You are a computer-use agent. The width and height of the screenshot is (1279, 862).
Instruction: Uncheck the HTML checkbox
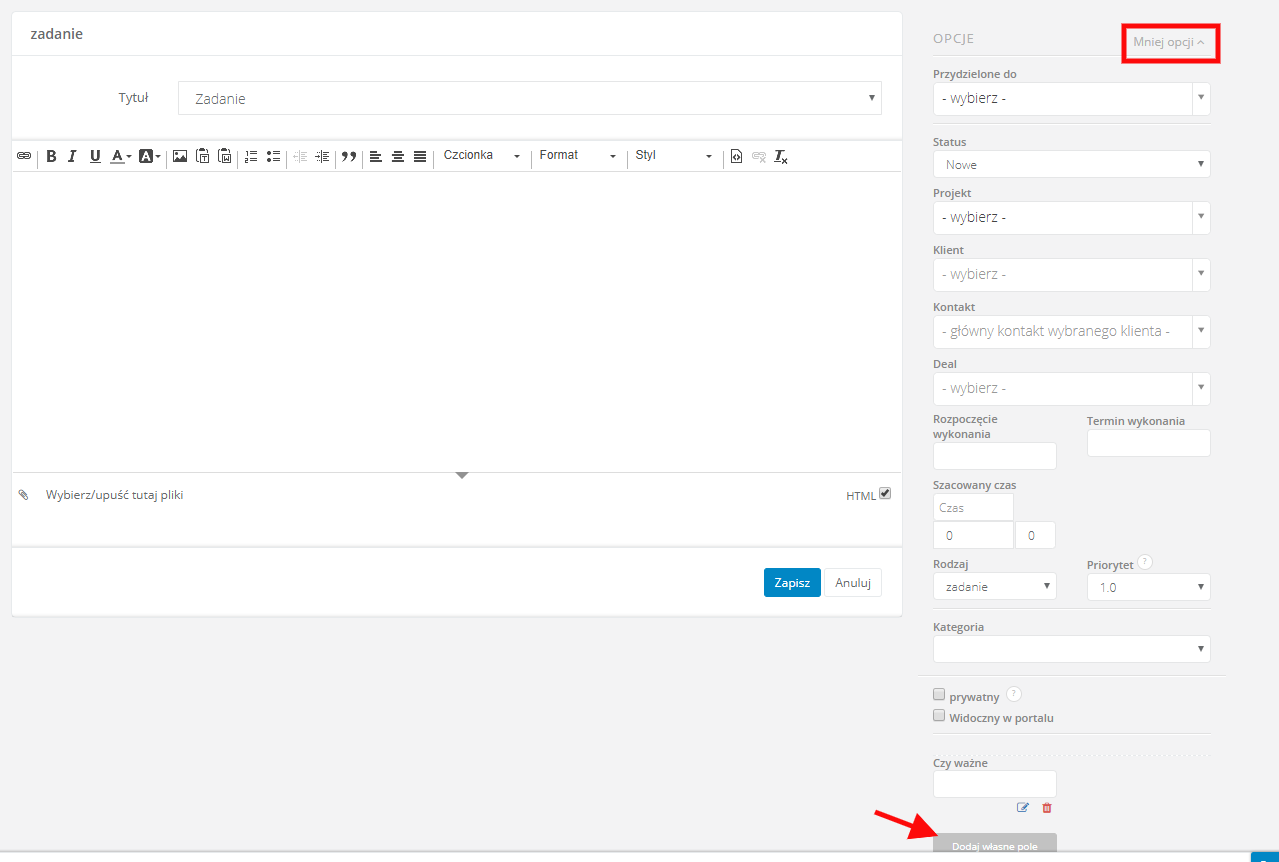tap(884, 493)
